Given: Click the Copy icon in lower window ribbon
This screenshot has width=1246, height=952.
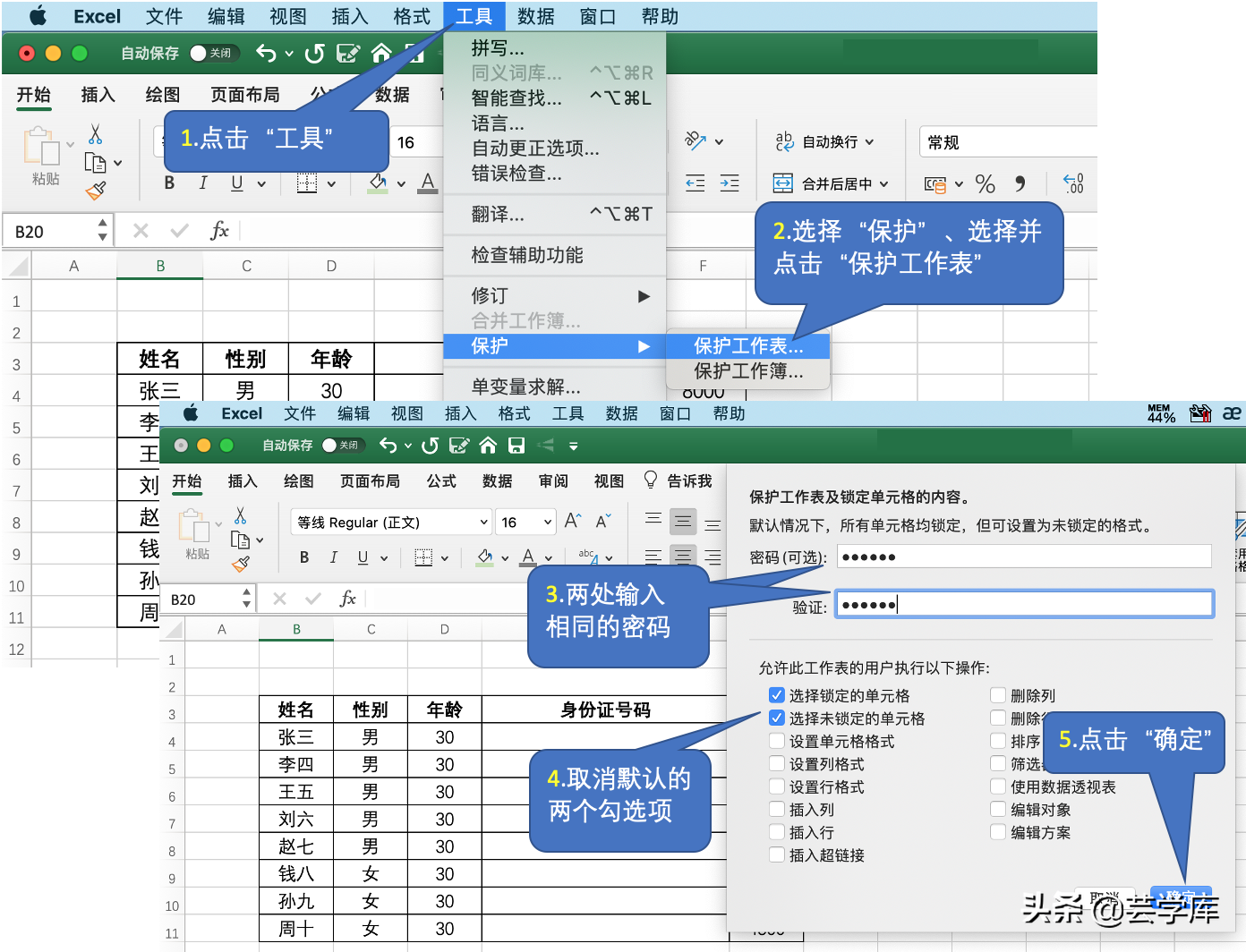Looking at the screenshot, I should [x=240, y=540].
